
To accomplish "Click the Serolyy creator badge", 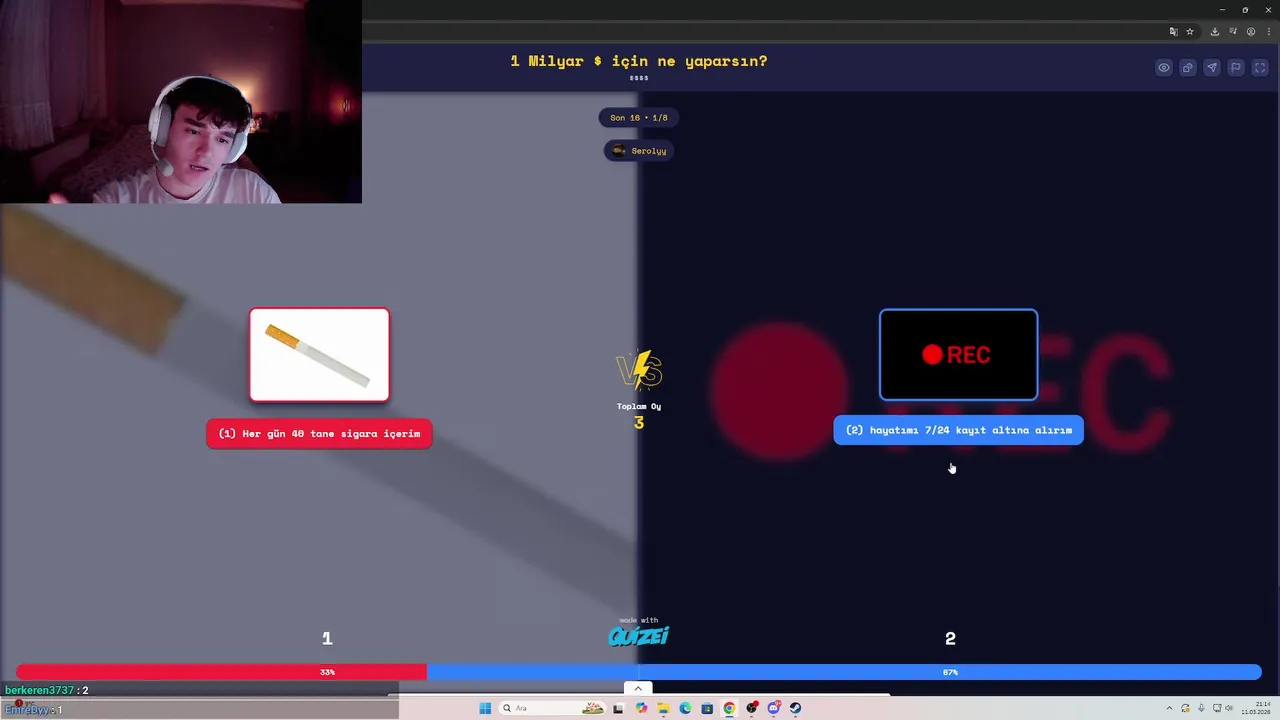I will pos(639,151).
